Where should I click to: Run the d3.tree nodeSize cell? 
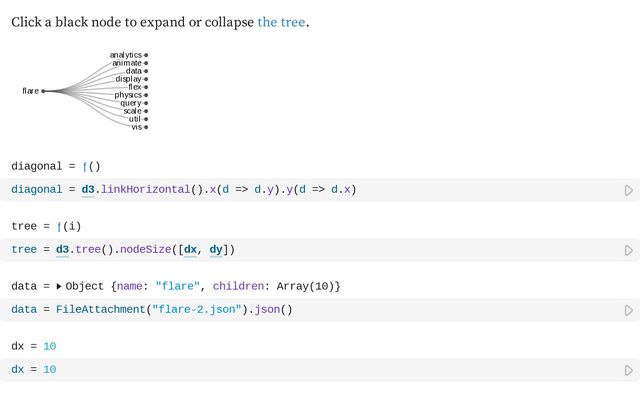628,250
